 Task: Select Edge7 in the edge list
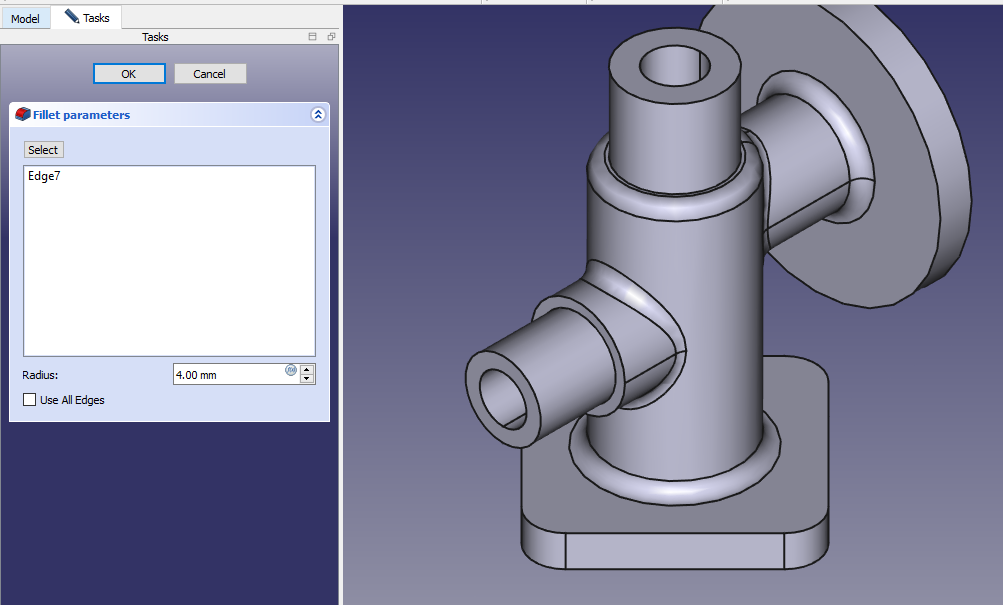click(44, 177)
